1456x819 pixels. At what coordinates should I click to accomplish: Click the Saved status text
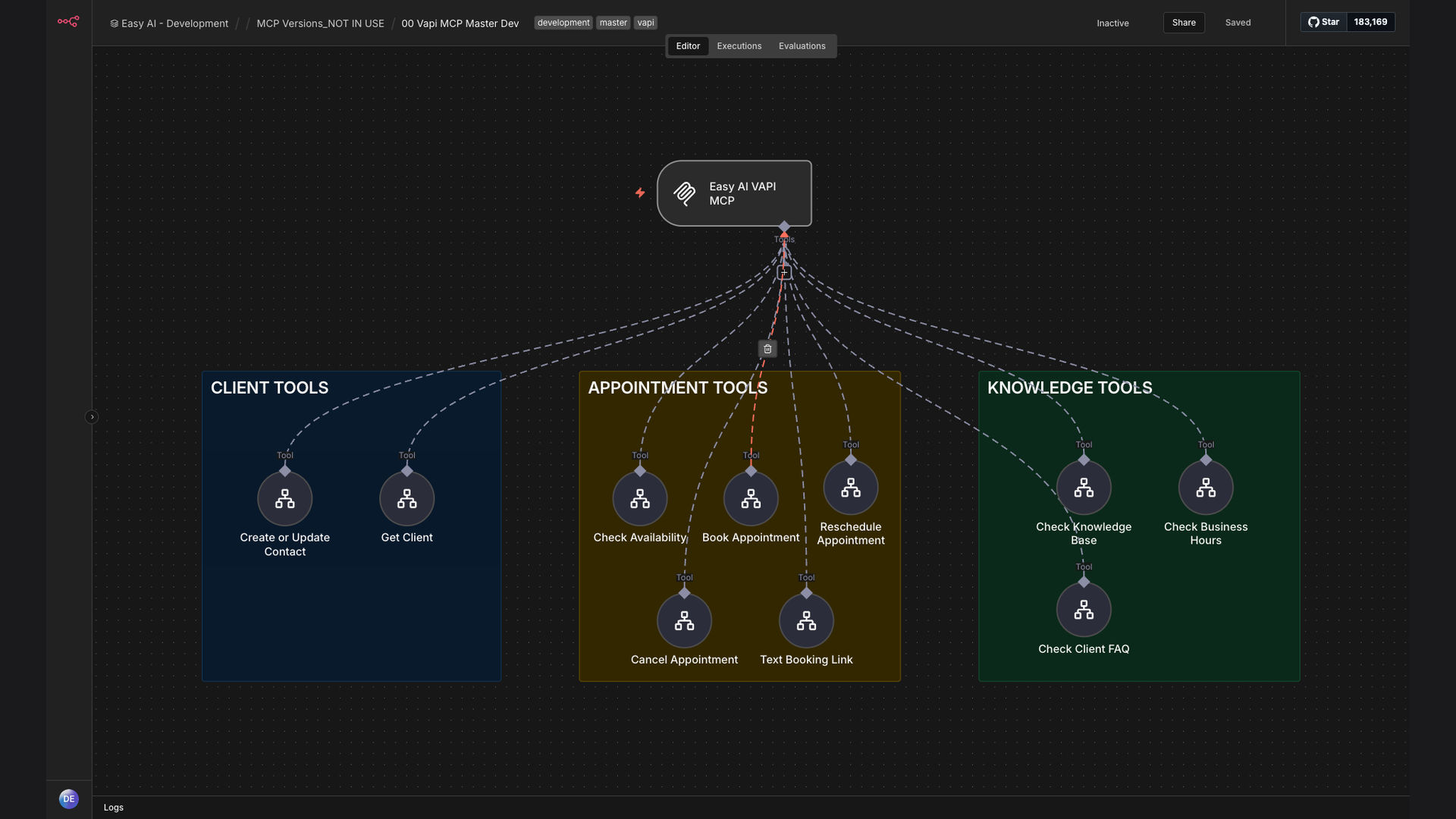[x=1238, y=23]
